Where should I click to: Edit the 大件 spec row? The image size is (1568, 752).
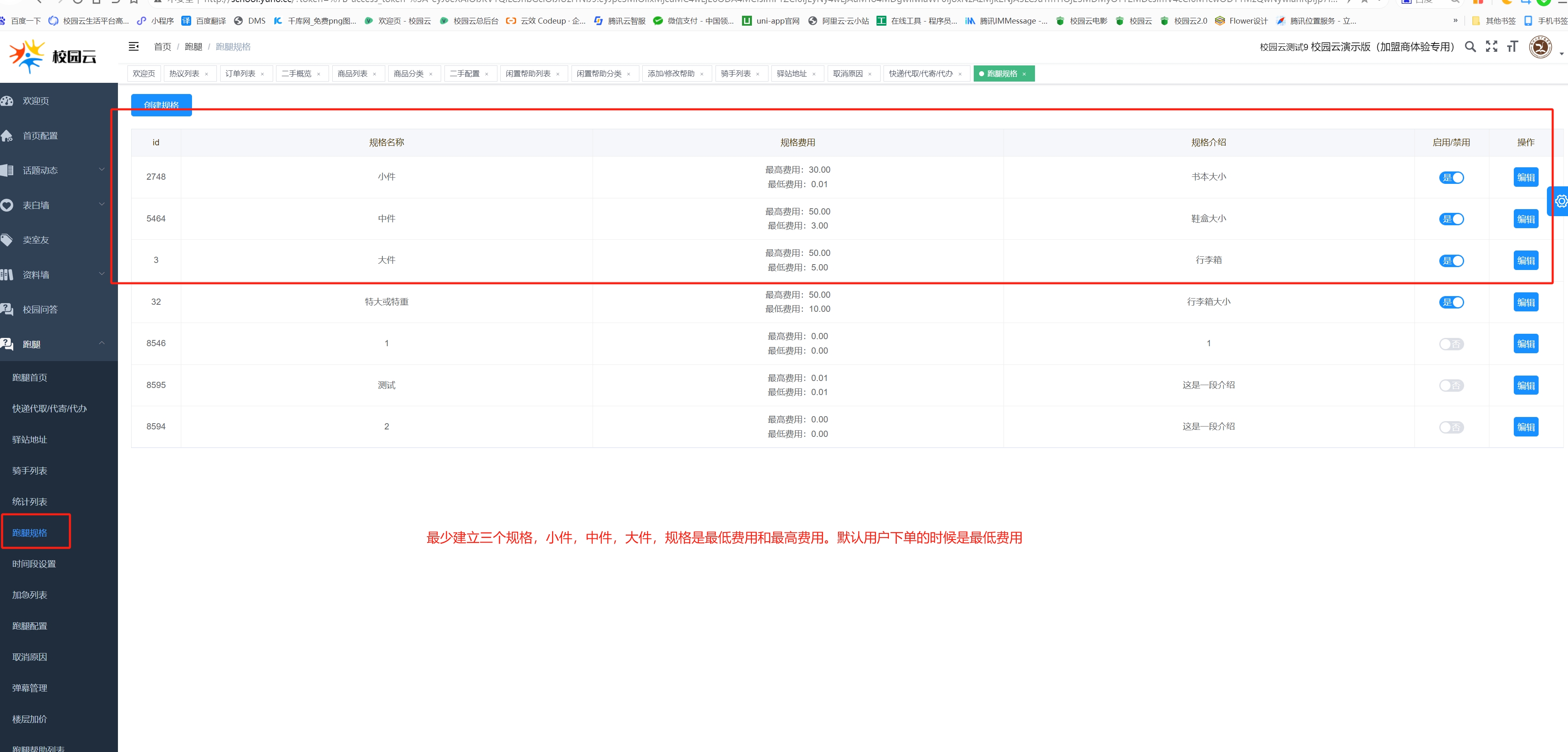click(x=1525, y=260)
